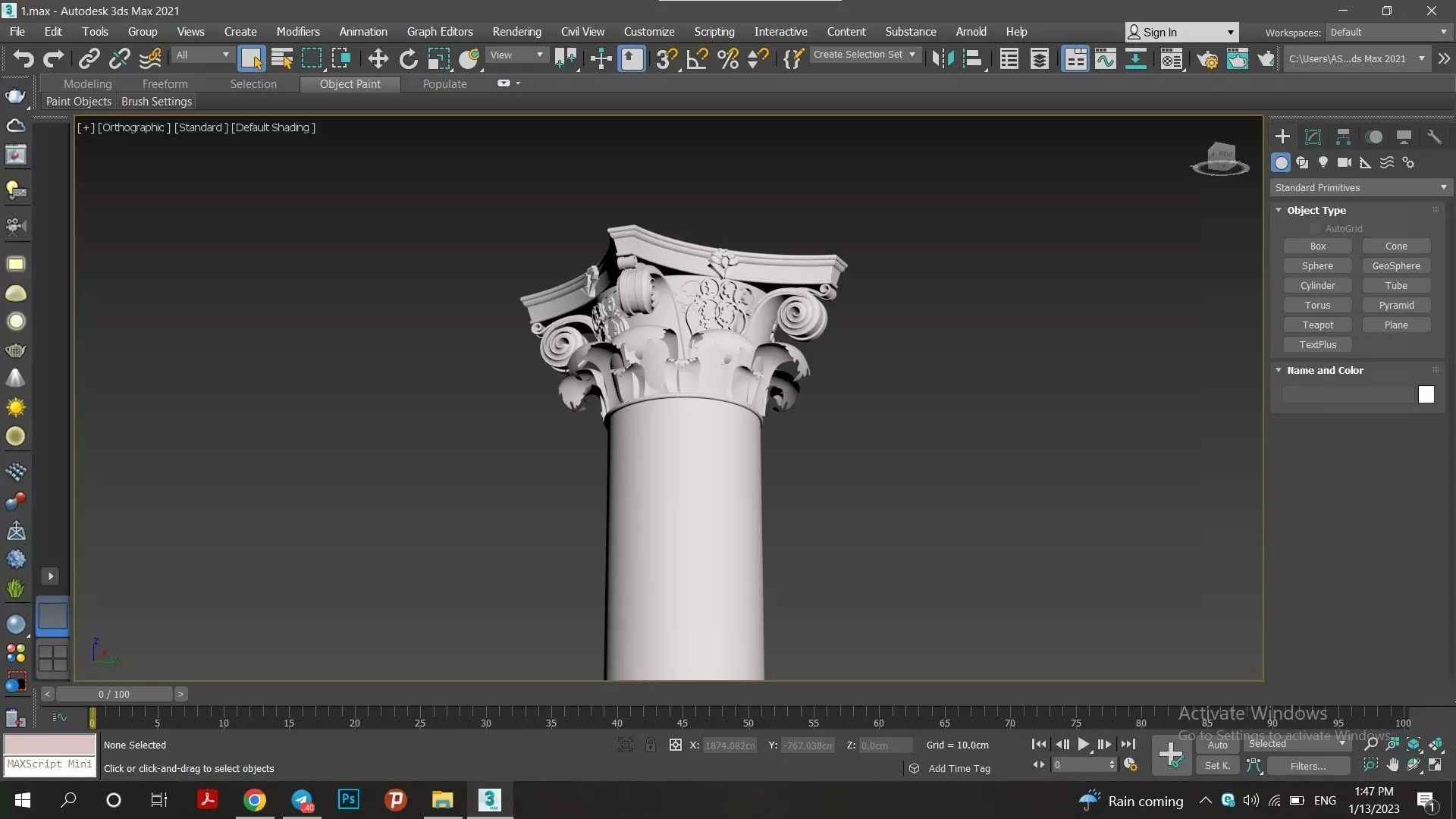This screenshot has height=819, width=1456.
Task: Click the Mirror tool icon
Action: [943, 58]
